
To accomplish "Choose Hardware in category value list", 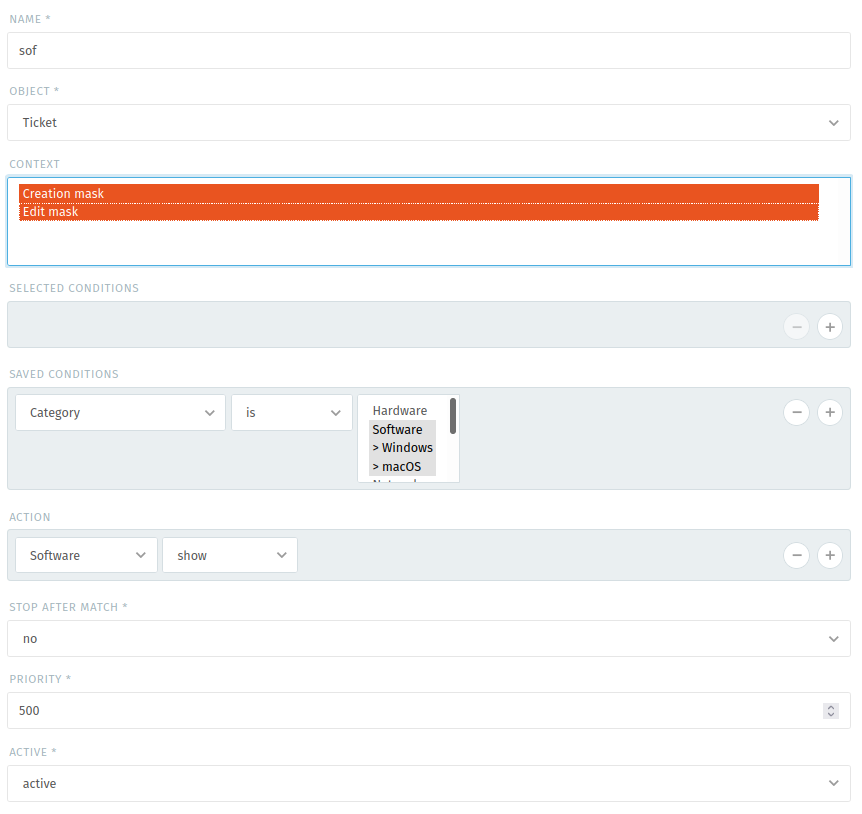I will 400,411.
